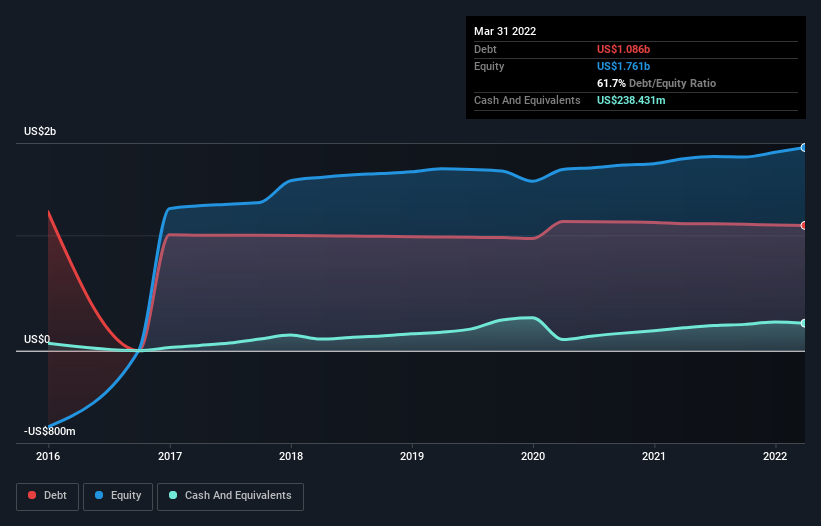Click the Mar 31 2022 tooltip date
Viewport: 821px width, 526px height.
click(505, 31)
